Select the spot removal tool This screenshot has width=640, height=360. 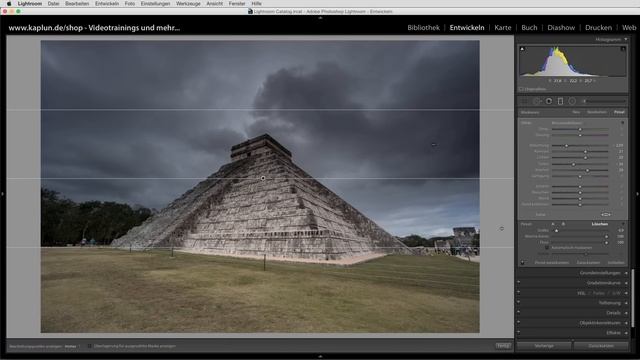pos(537,101)
